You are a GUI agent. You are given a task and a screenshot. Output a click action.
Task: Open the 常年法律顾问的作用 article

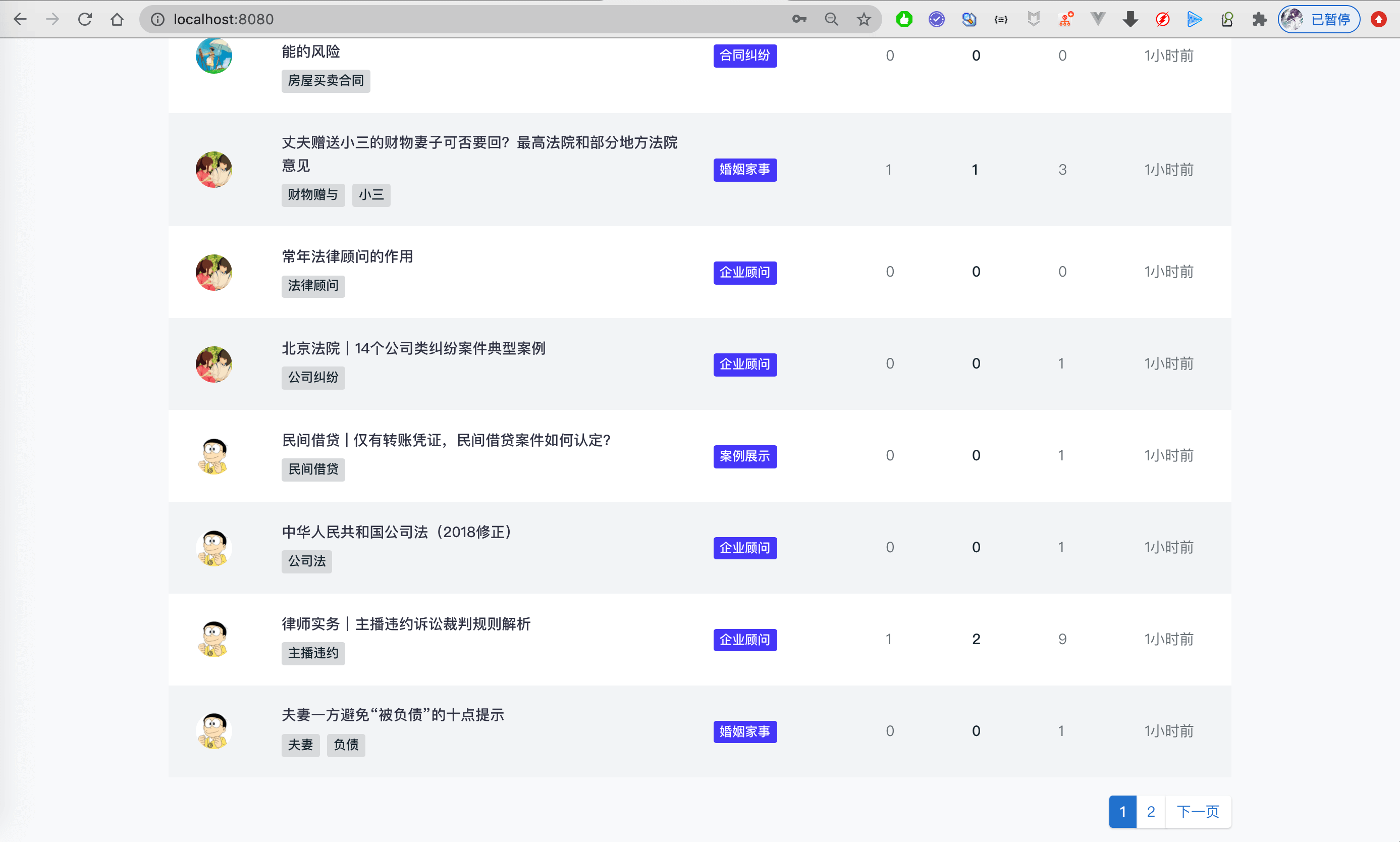pos(347,256)
